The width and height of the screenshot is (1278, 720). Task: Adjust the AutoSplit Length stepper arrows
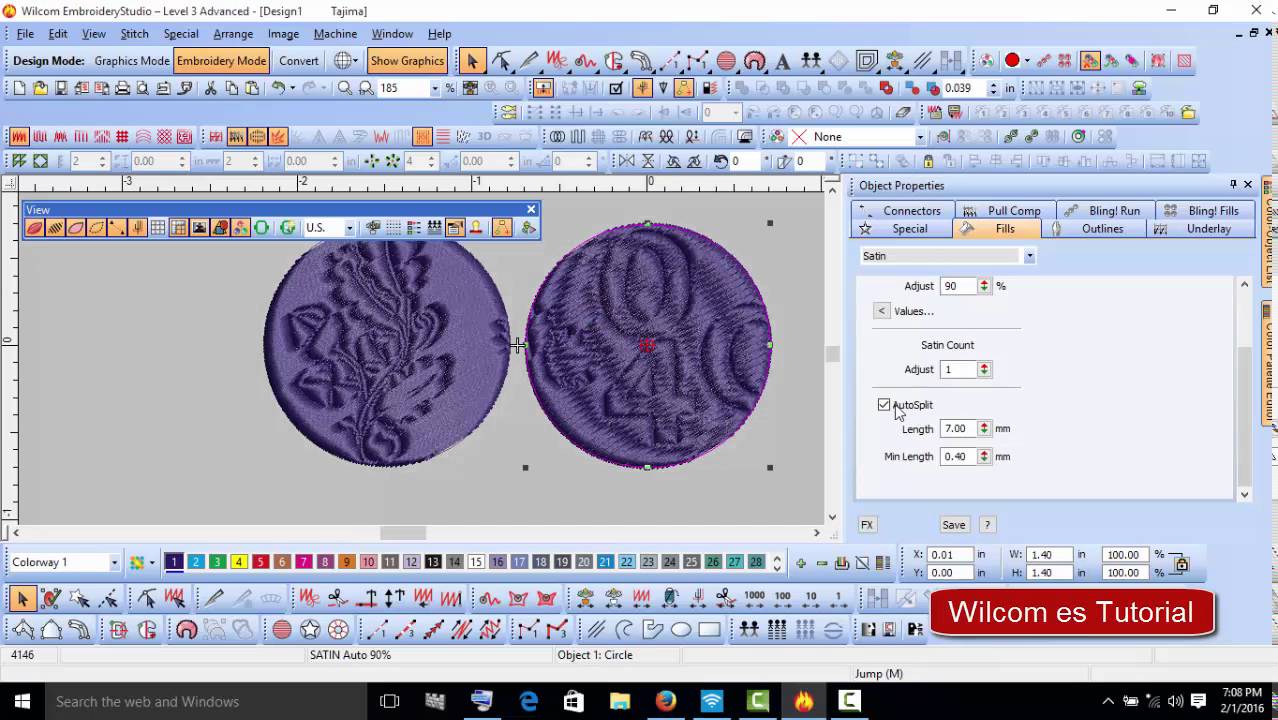click(x=984, y=429)
